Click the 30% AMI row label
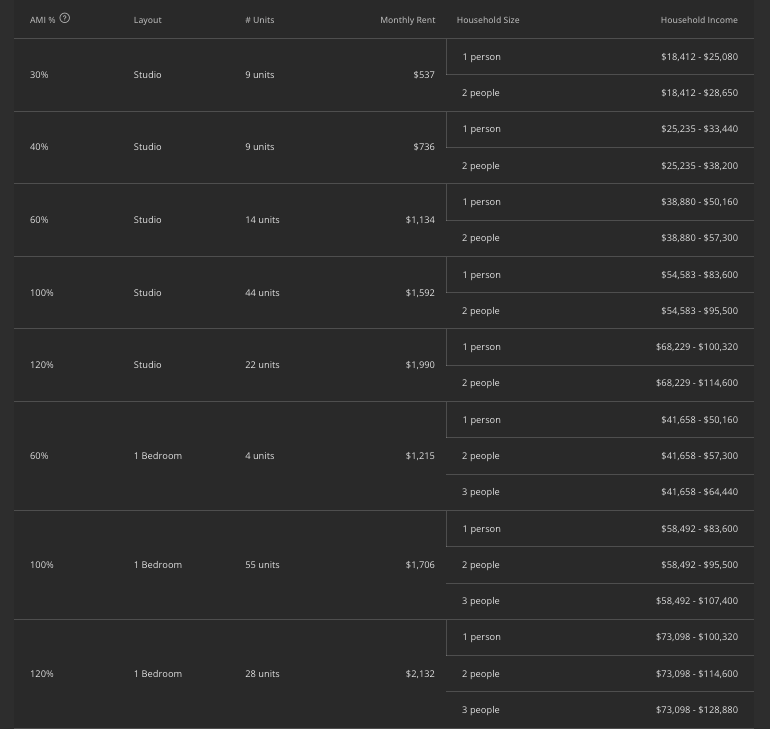 [x=39, y=75]
